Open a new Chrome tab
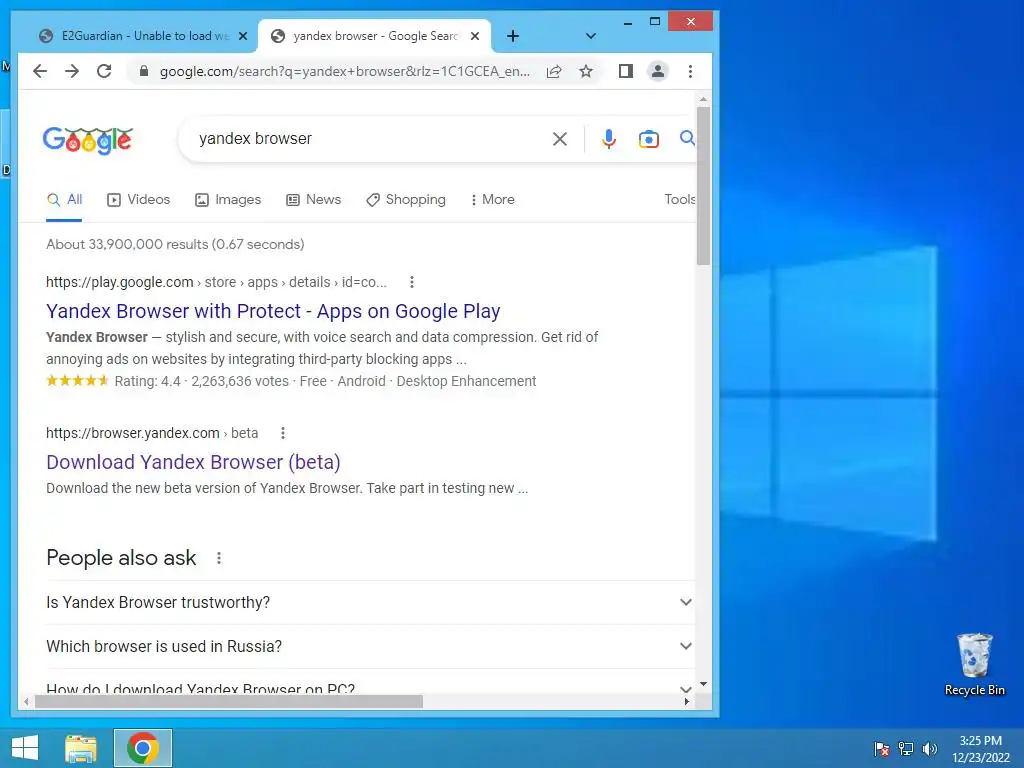This screenshot has width=1024, height=768. (513, 36)
